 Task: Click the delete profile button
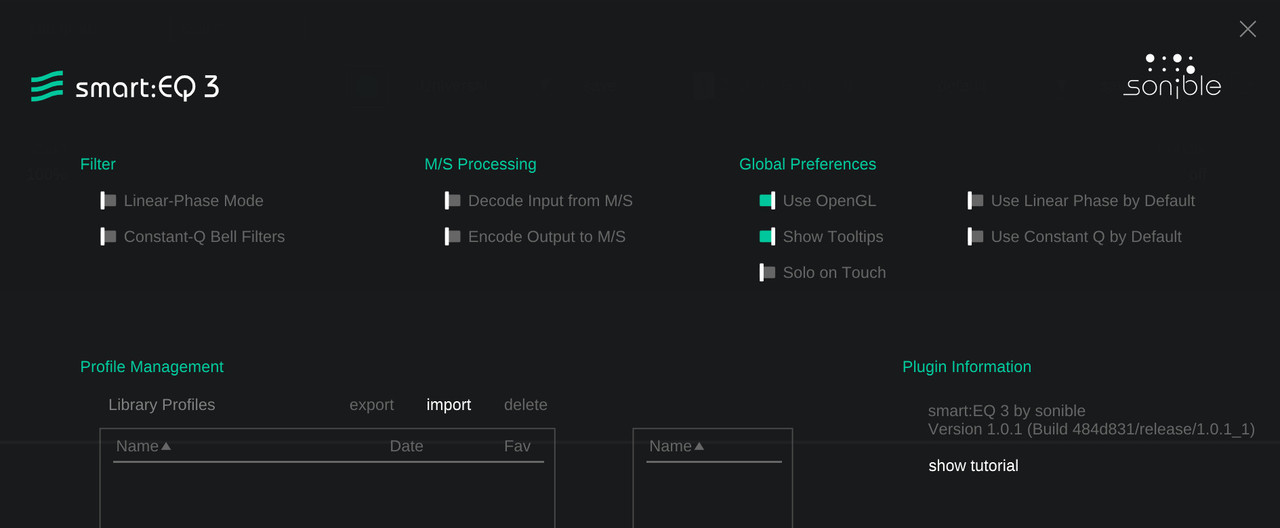[525, 405]
